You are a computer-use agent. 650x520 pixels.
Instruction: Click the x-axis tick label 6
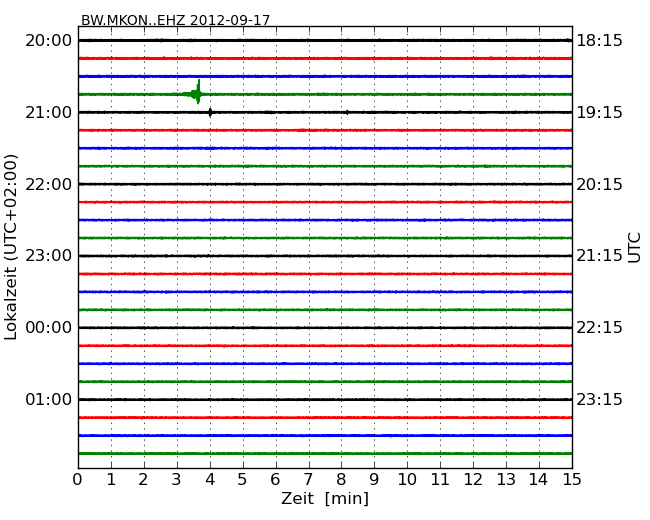click(275, 479)
